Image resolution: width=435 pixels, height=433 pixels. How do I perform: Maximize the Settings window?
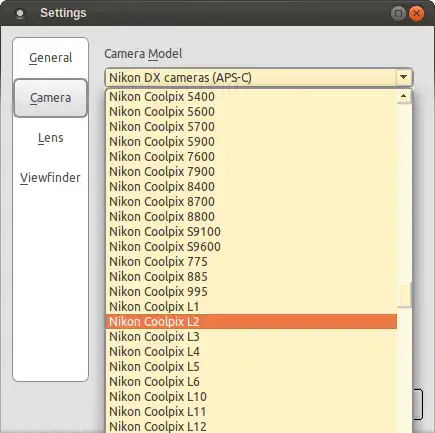(398, 14)
